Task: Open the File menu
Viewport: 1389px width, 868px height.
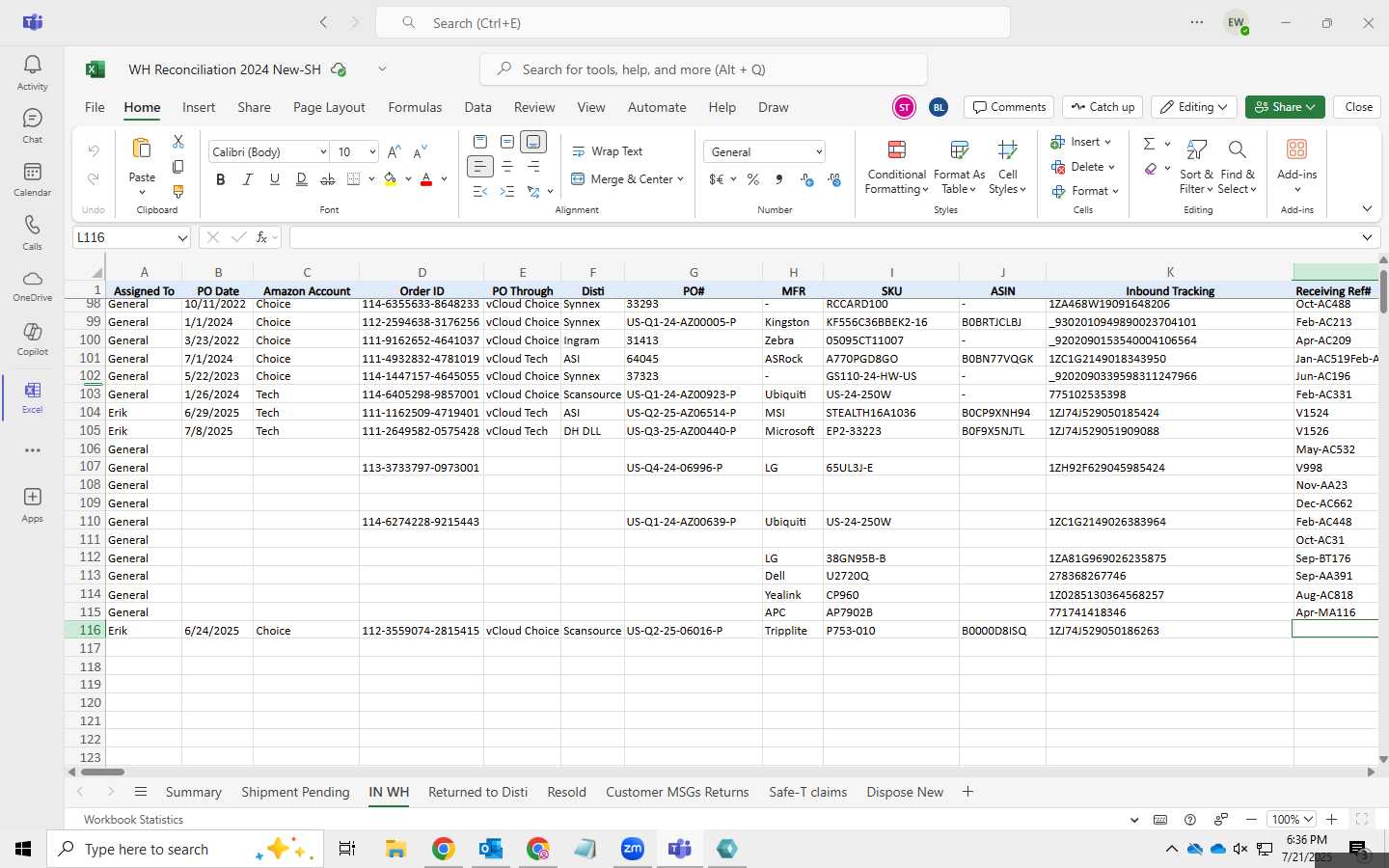Action: point(95,107)
